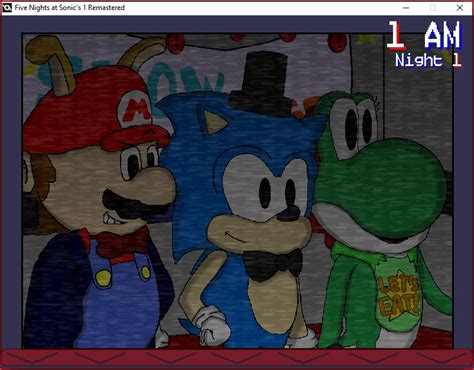The height and width of the screenshot is (370, 474).
Task: Minimize the game window
Action: pos(406,8)
